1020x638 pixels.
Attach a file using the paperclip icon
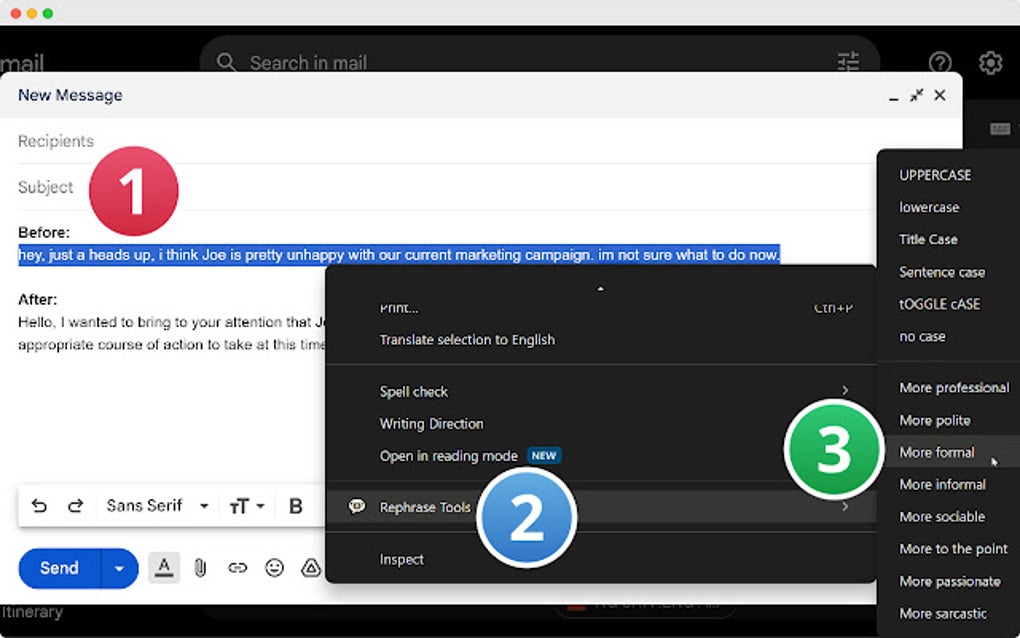[x=200, y=567]
